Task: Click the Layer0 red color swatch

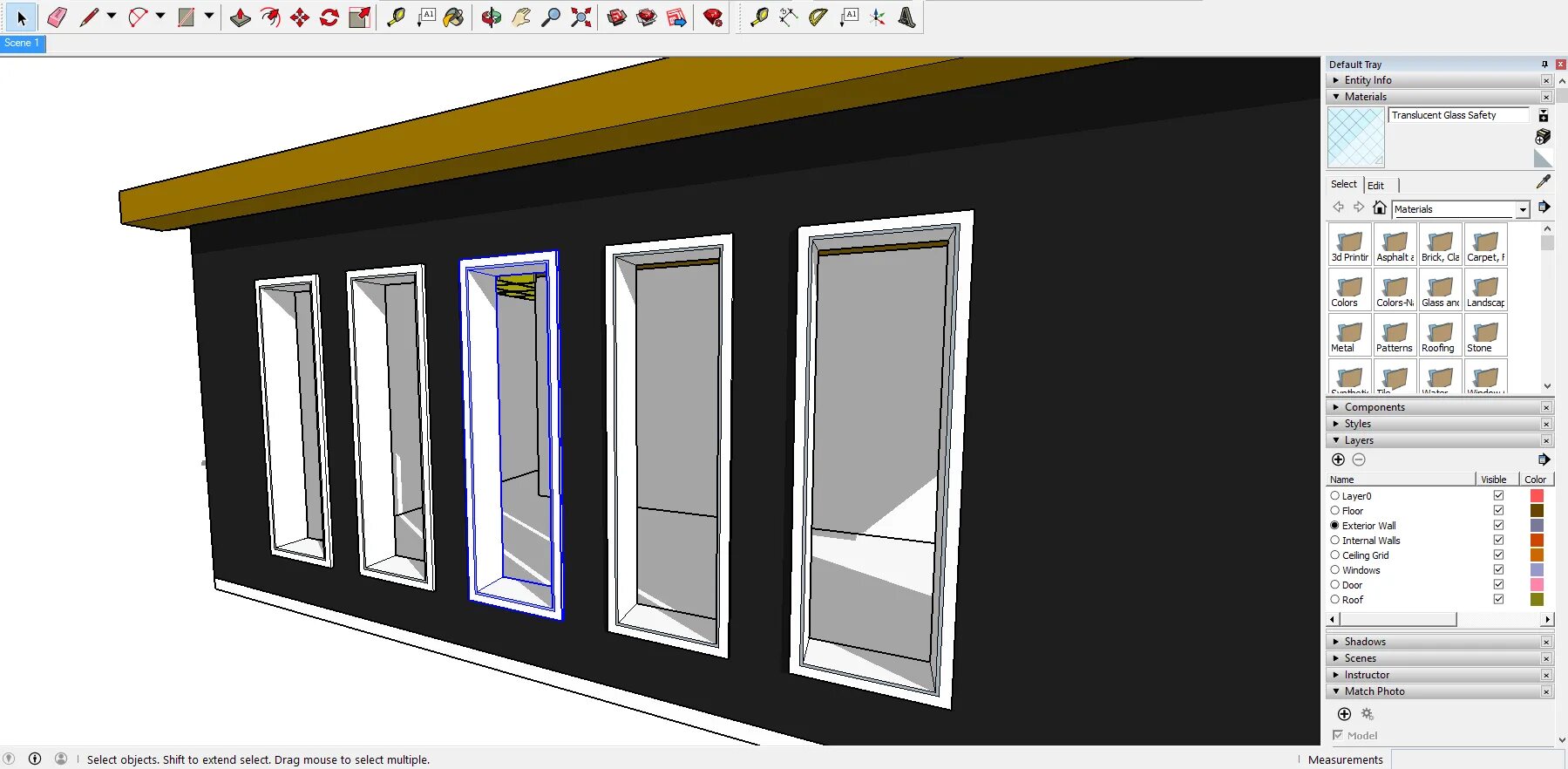Action: pyautogui.click(x=1537, y=496)
